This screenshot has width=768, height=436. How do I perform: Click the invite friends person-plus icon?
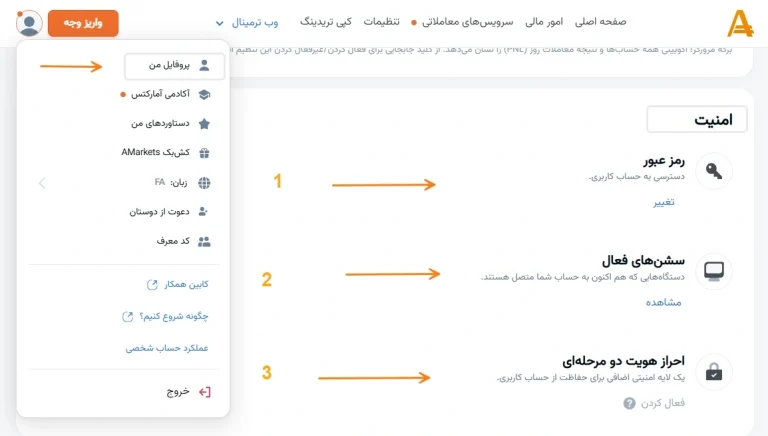click(203, 212)
